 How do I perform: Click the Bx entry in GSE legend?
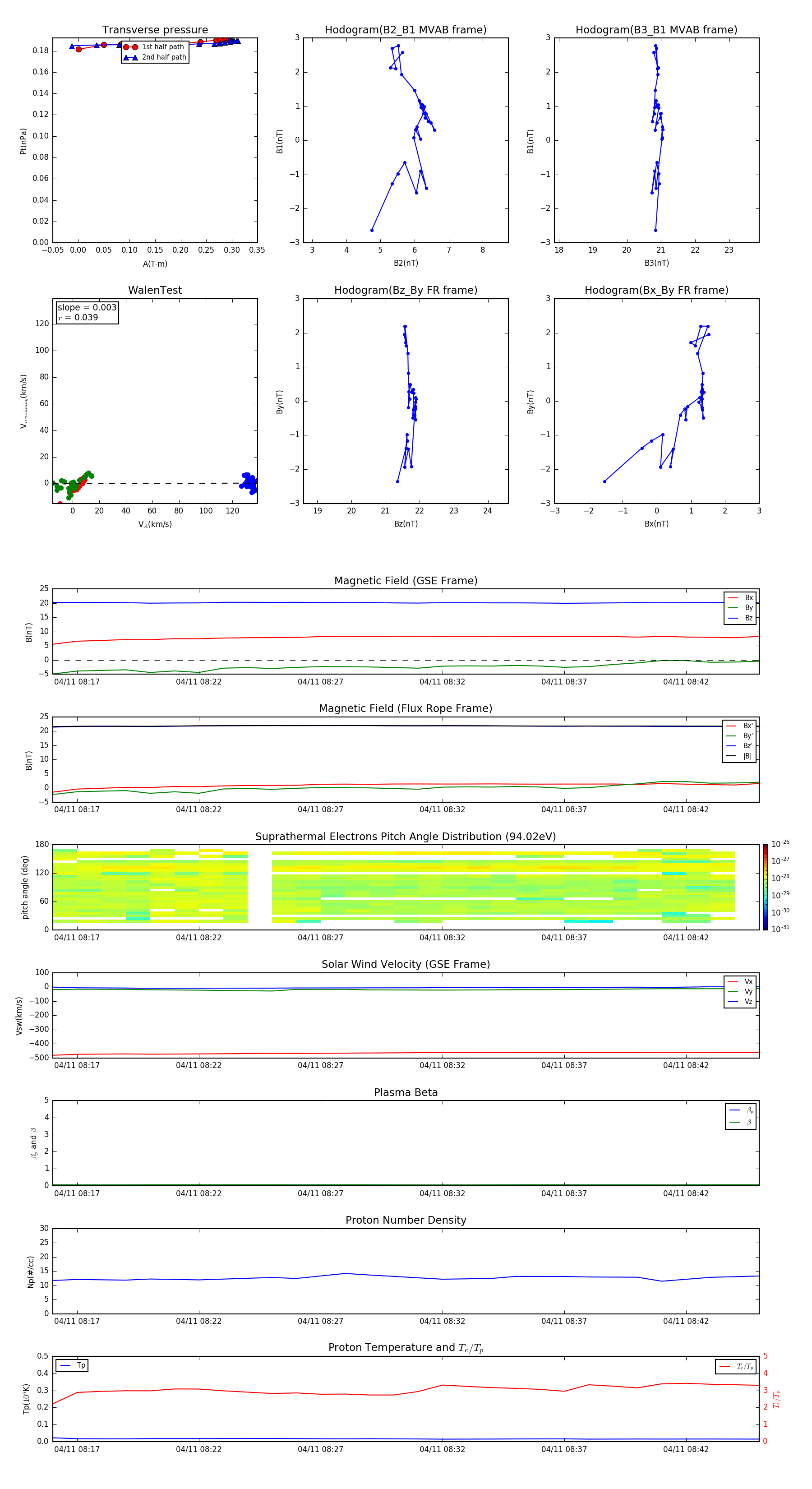click(x=740, y=598)
